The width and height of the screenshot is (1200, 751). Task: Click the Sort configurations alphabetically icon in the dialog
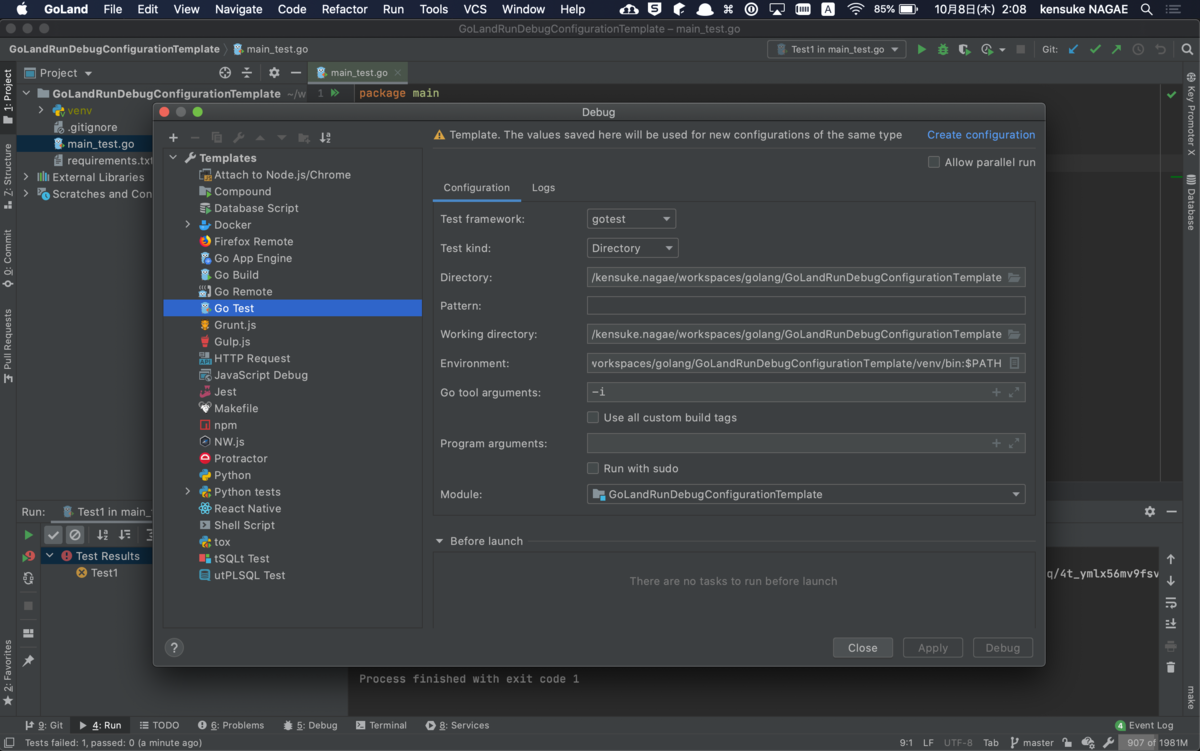point(325,138)
